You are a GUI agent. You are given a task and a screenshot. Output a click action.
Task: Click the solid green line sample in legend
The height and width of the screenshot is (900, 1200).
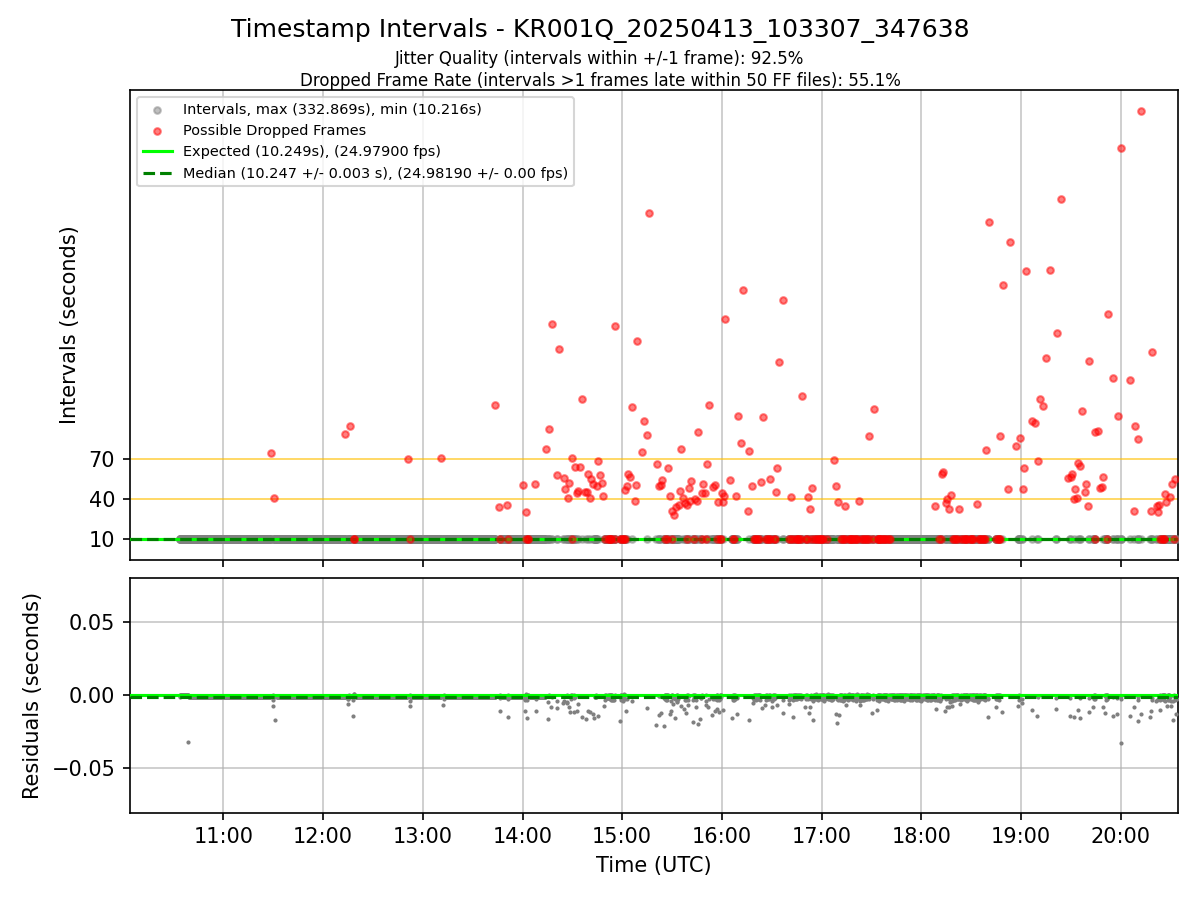(156, 152)
